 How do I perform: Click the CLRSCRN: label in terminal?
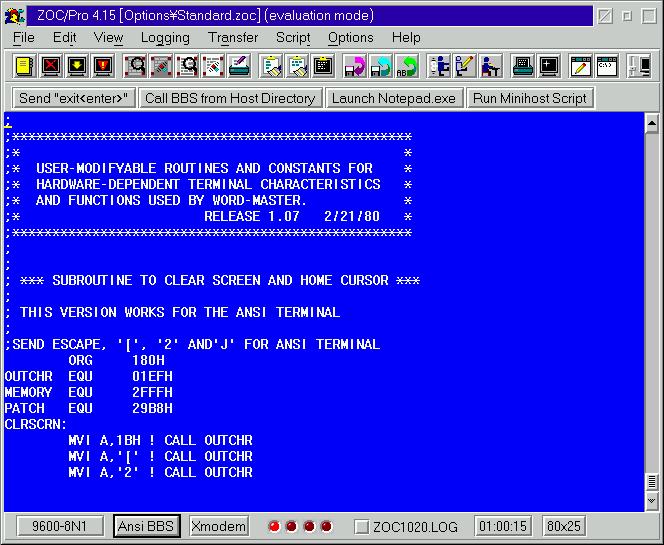tap(36, 424)
